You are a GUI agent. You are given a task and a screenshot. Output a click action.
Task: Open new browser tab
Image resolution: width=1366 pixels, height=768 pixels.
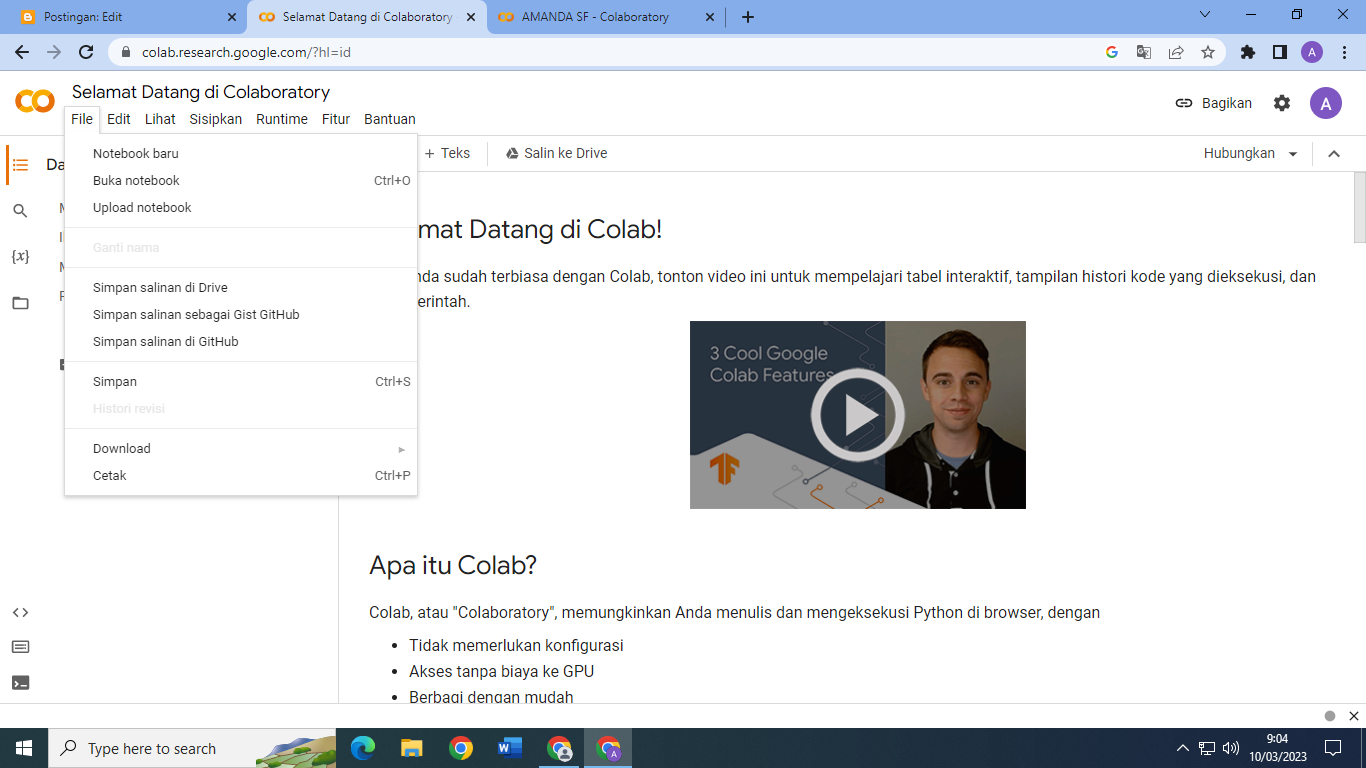click(748, 17)
